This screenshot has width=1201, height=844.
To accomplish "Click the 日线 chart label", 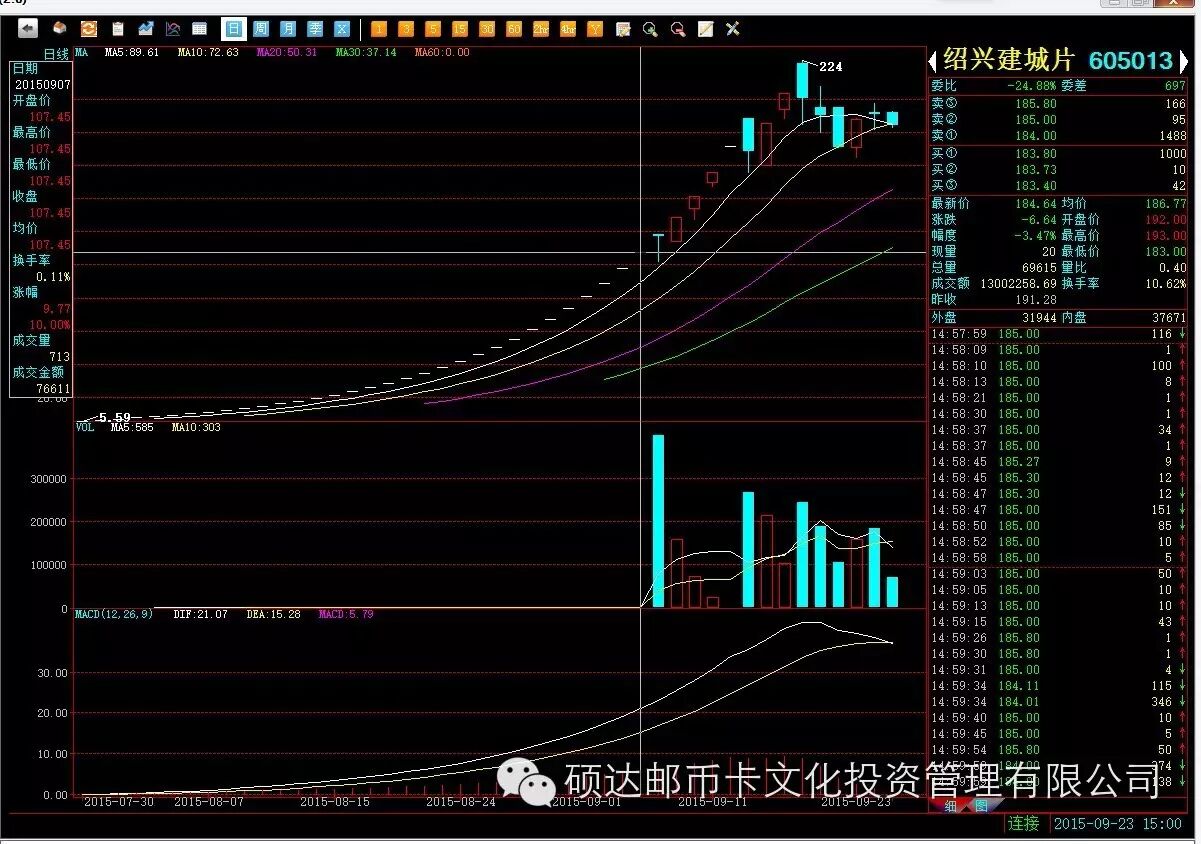I will point(56,53).
